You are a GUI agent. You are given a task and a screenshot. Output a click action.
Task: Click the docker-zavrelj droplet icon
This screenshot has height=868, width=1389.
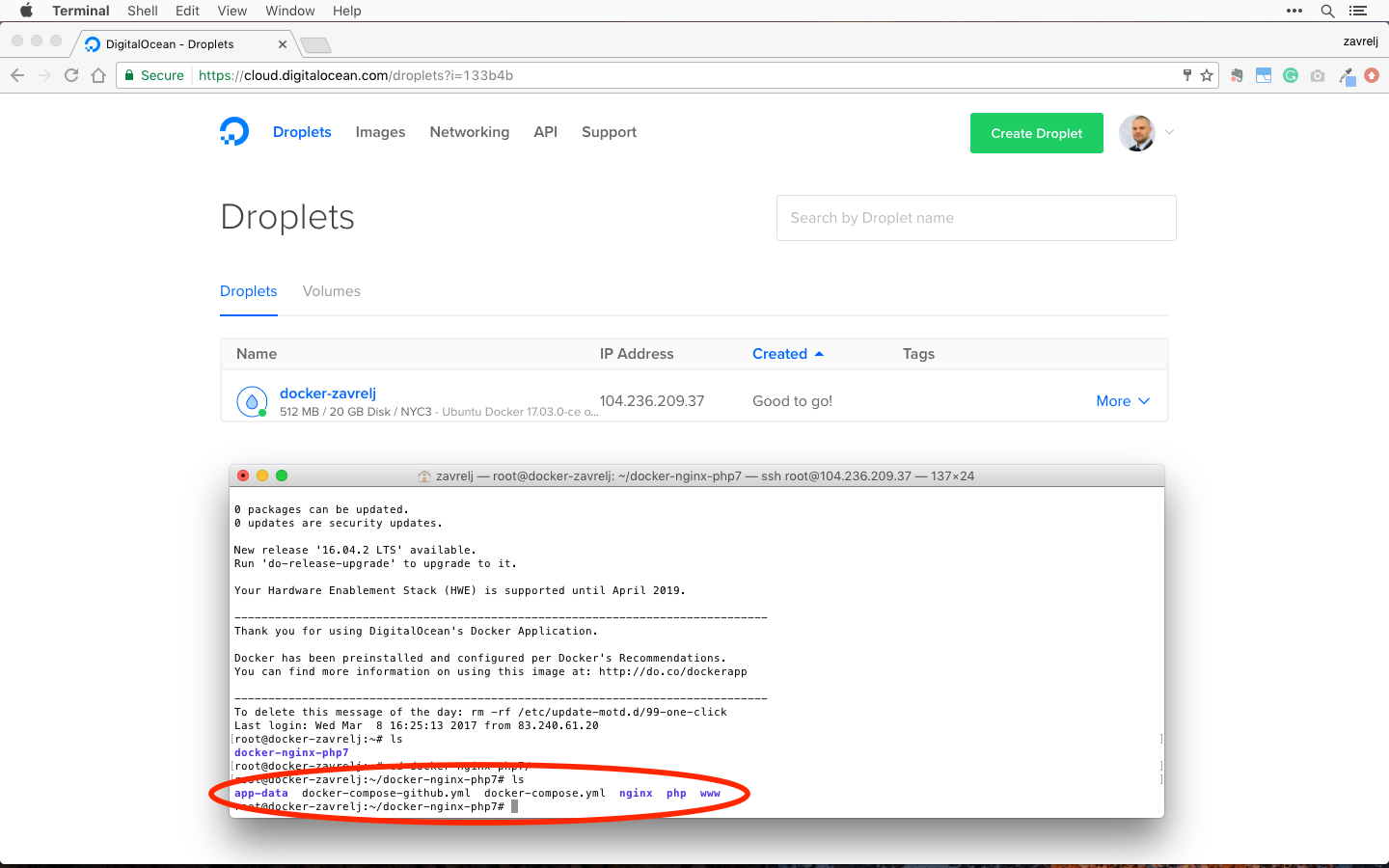[x=252, y=401]
